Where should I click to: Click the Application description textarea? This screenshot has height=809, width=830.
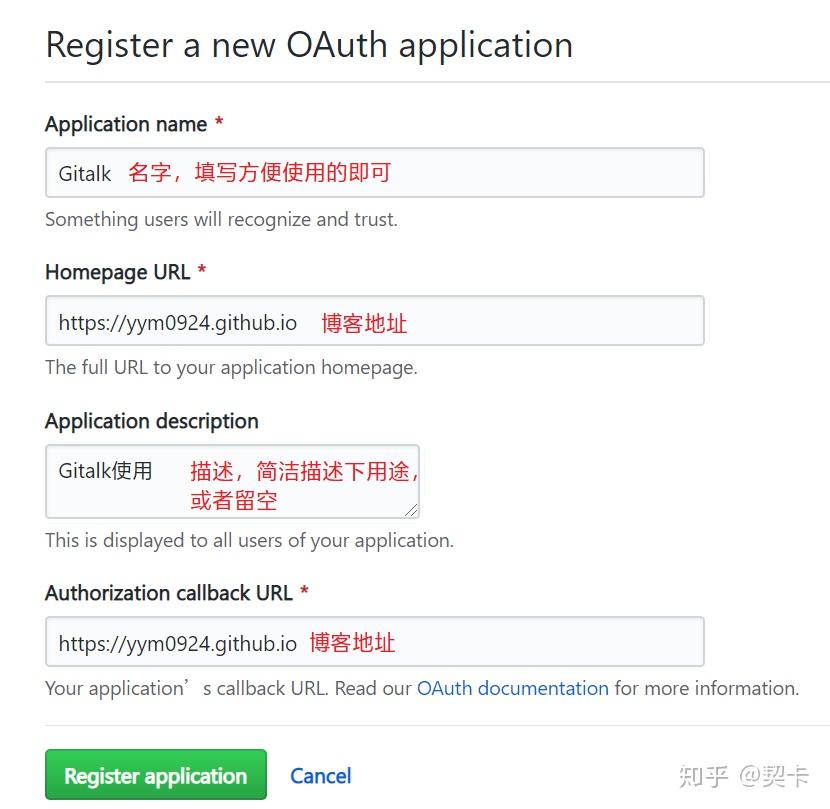click(230, 480)
